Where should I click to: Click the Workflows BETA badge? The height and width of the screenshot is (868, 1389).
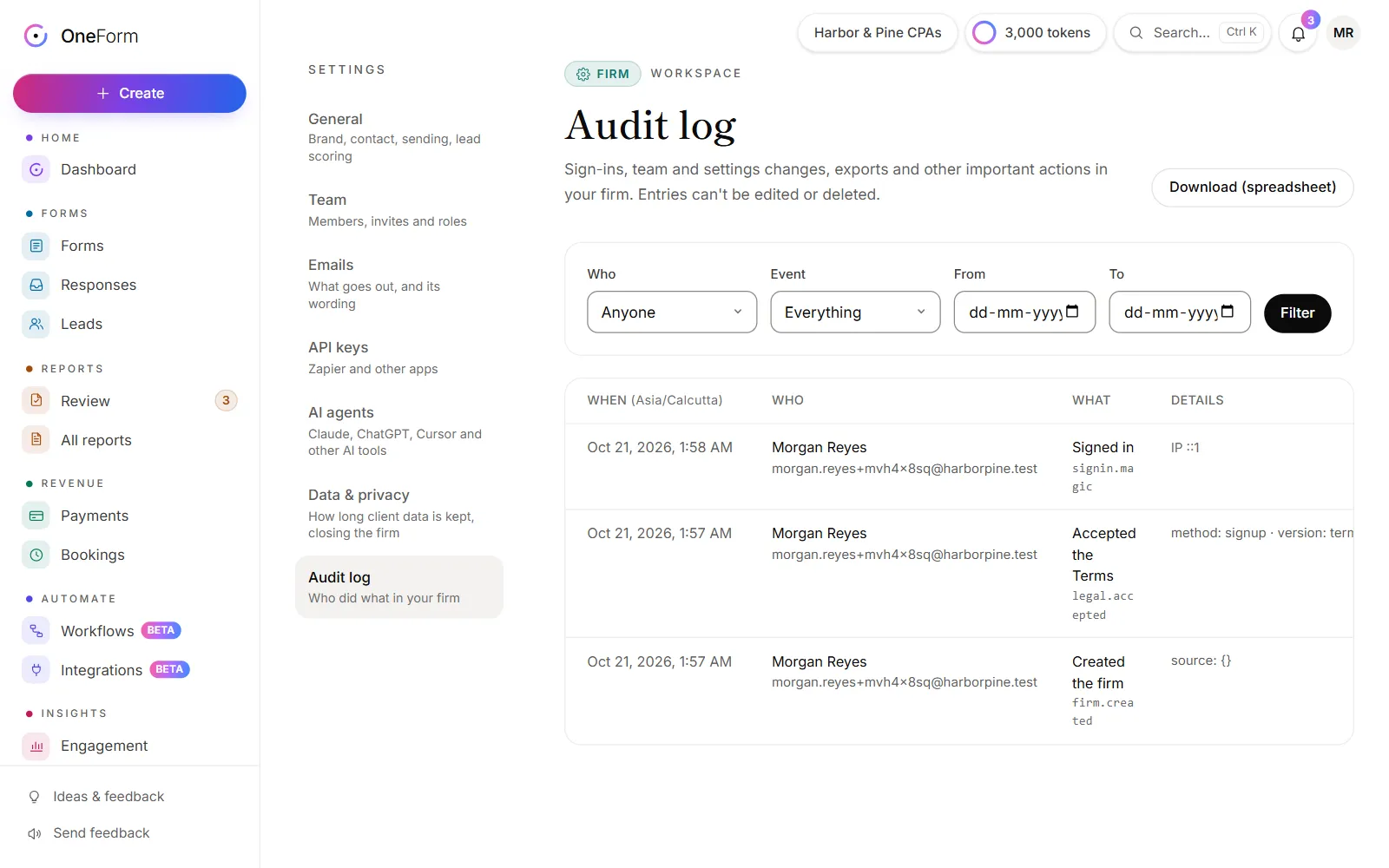tap(161, 631)
